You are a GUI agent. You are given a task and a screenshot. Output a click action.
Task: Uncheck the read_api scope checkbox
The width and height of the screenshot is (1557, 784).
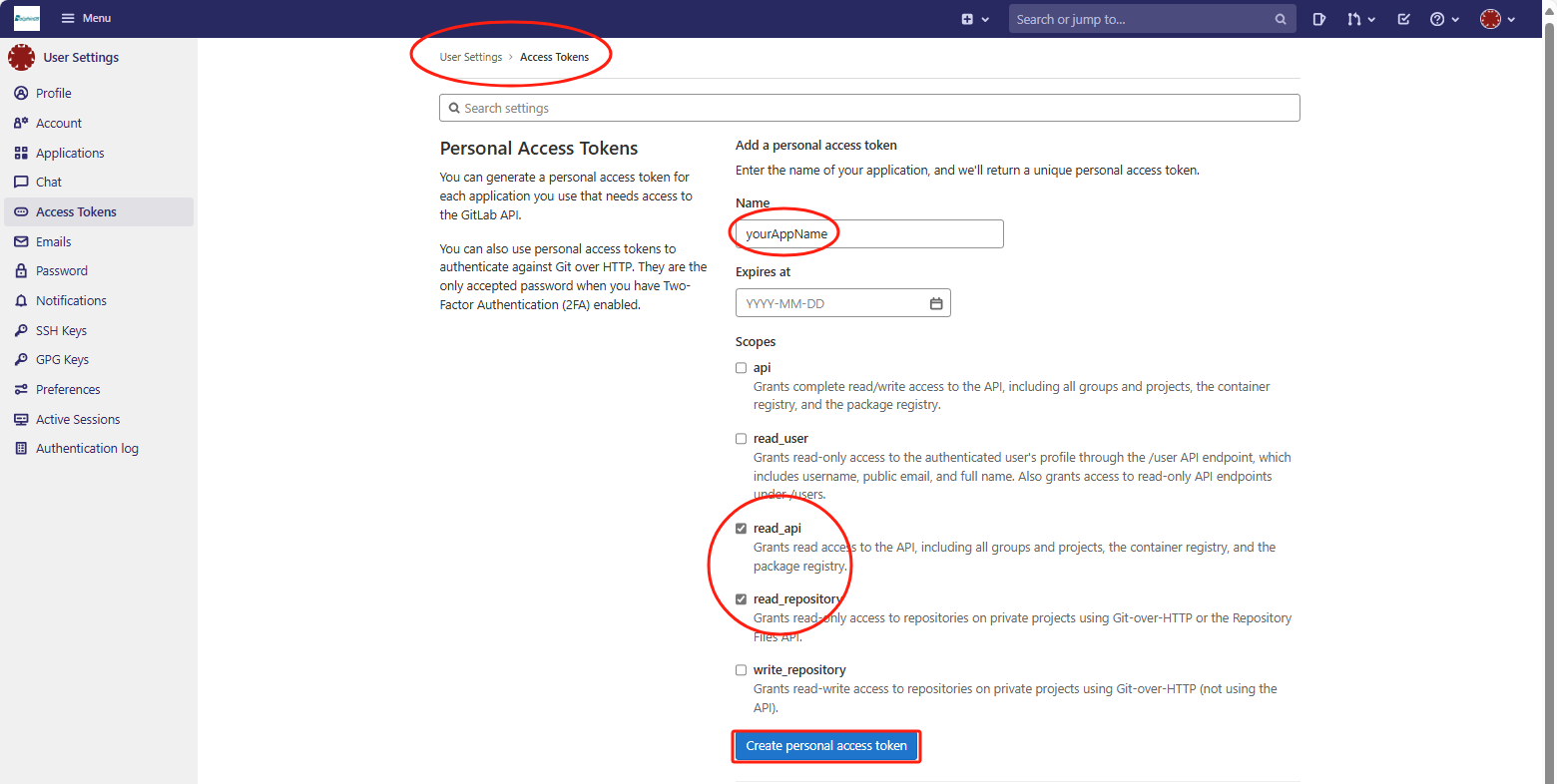point(741,529)
